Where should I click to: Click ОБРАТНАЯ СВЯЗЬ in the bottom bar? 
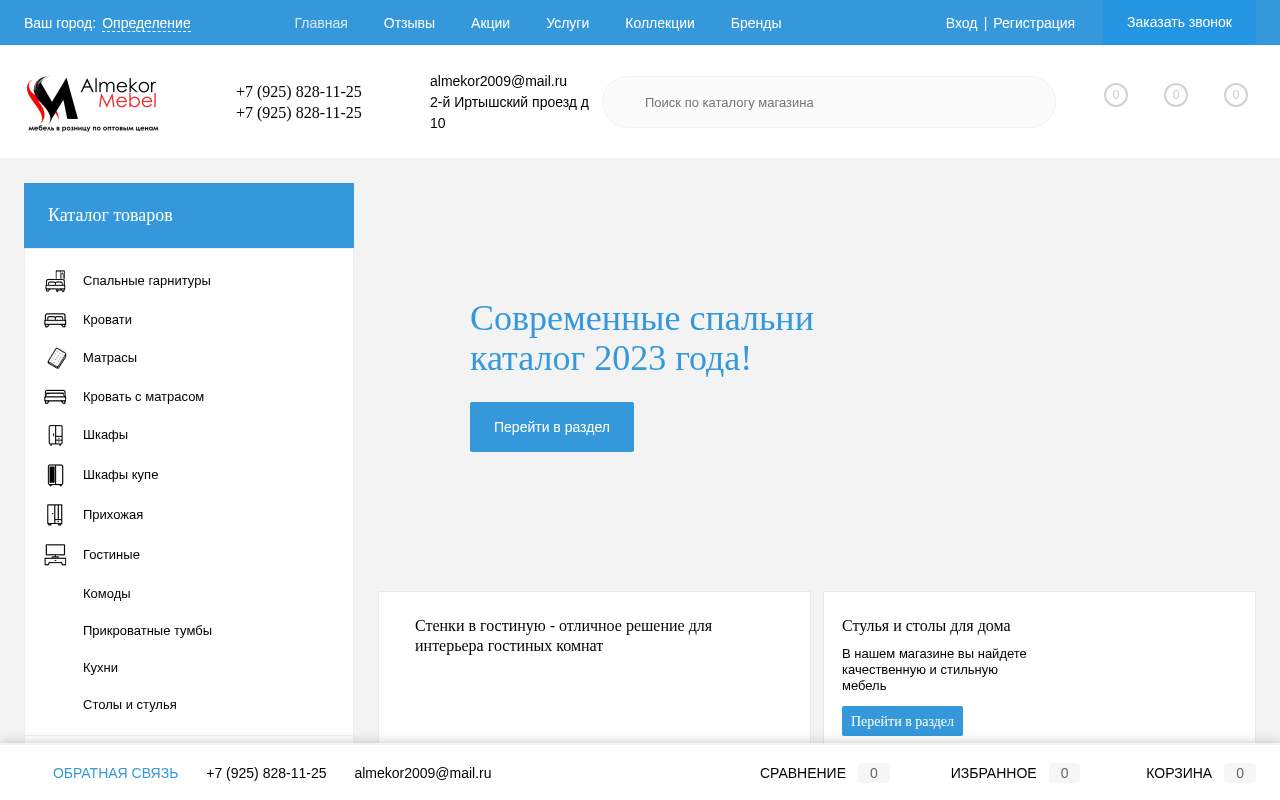click(116, 773)
